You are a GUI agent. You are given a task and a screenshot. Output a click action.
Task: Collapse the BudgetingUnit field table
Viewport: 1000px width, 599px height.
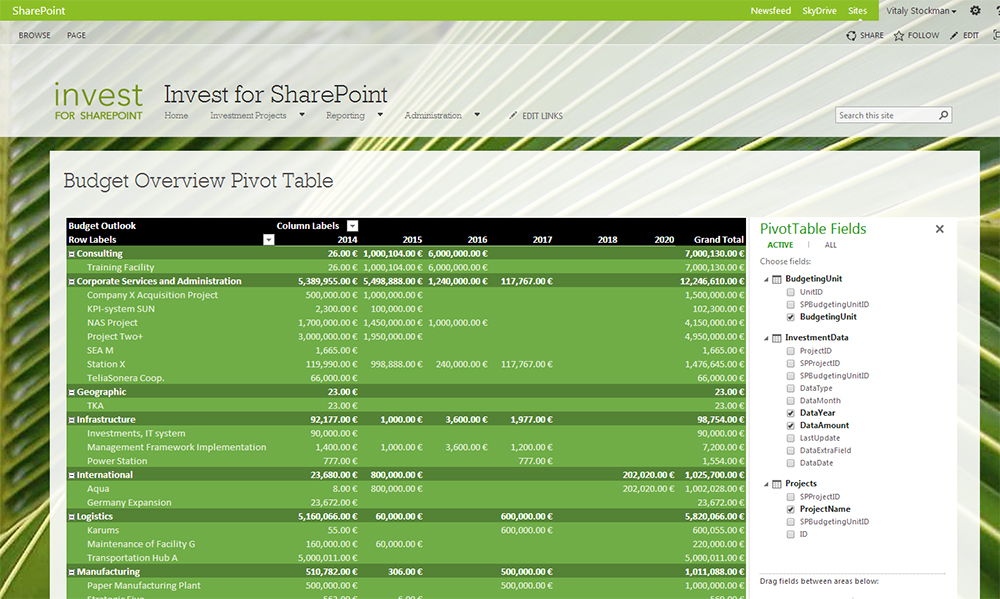point(766,279)
